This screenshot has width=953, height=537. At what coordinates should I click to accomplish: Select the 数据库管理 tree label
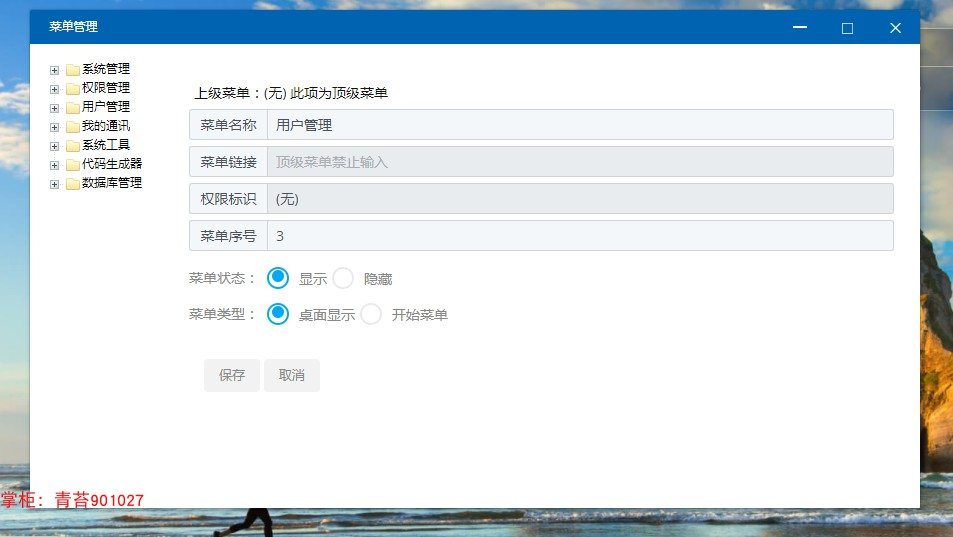pyautogui.click(x=112, y=182)
